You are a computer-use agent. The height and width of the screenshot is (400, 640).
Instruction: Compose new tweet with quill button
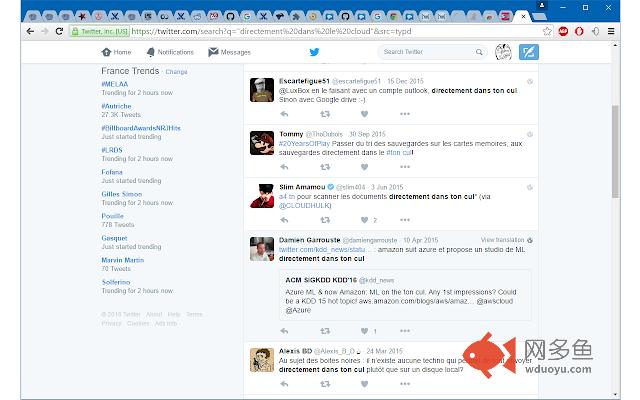point(529,52)
